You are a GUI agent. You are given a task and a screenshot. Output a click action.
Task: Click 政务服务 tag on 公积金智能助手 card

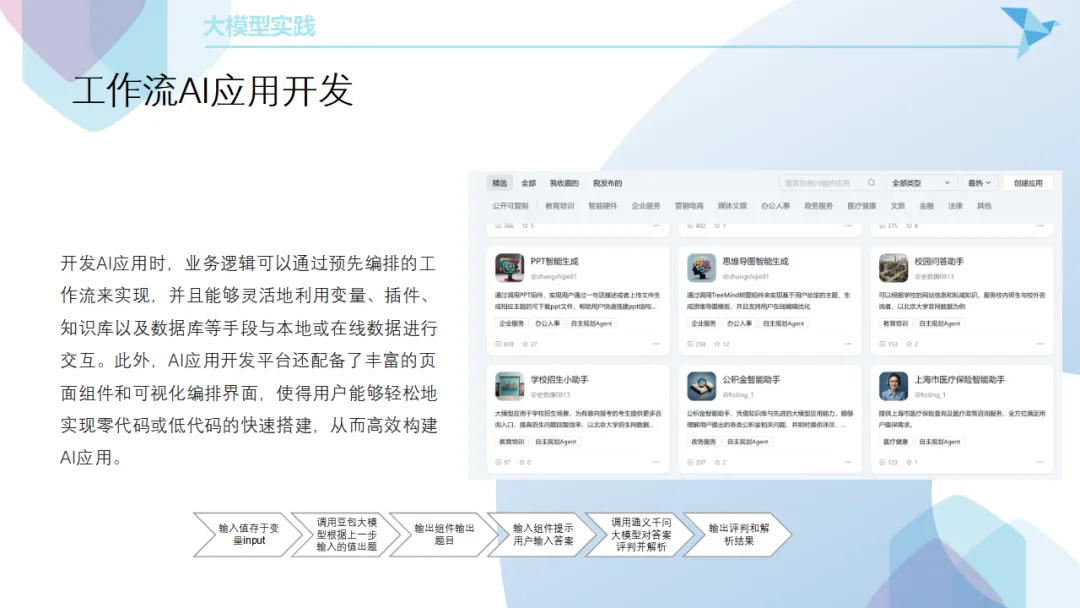point(703,442)
